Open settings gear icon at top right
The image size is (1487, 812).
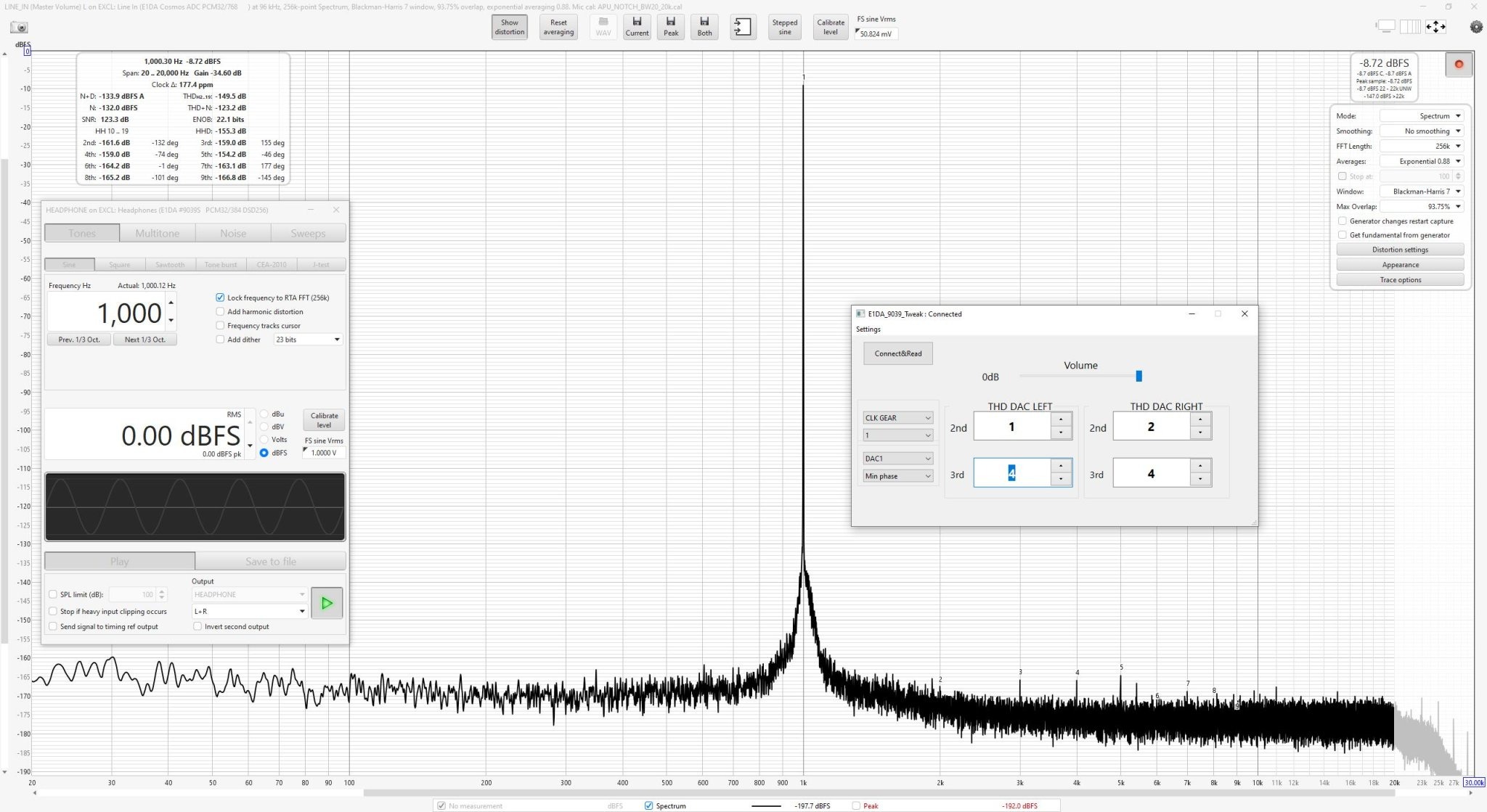(1476, 27)
